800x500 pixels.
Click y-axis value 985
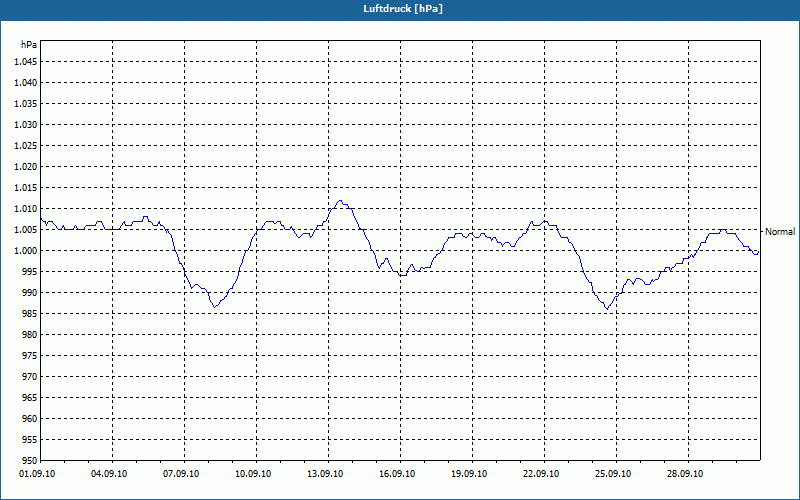(x=30, y=313)
